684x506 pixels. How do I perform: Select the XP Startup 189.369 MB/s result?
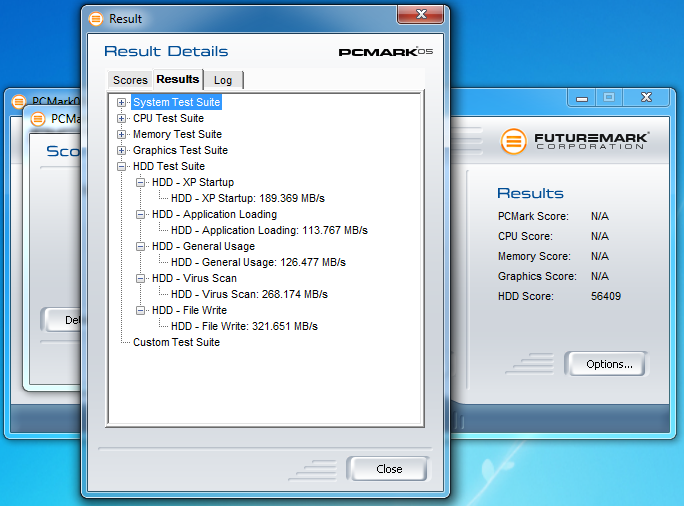tap(248, 198)
